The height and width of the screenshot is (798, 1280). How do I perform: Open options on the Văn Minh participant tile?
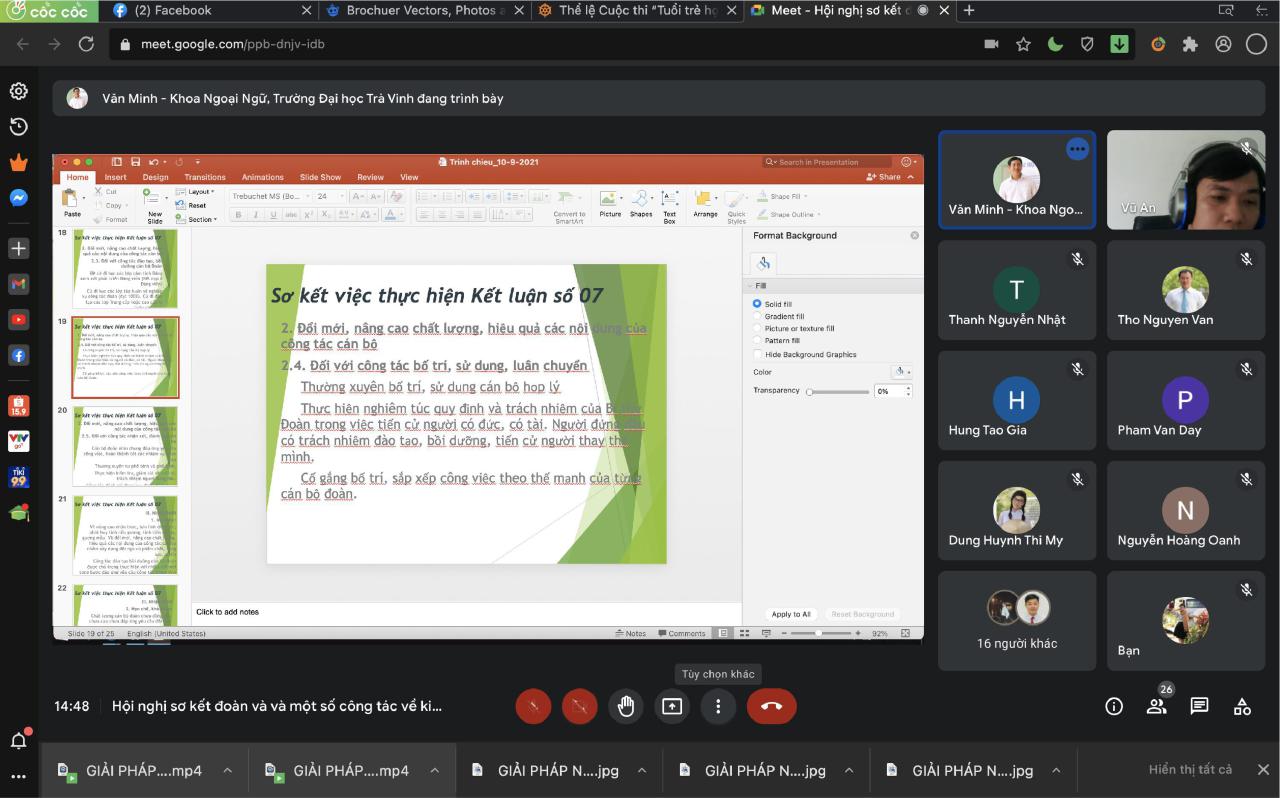[x=1077, y=149]
